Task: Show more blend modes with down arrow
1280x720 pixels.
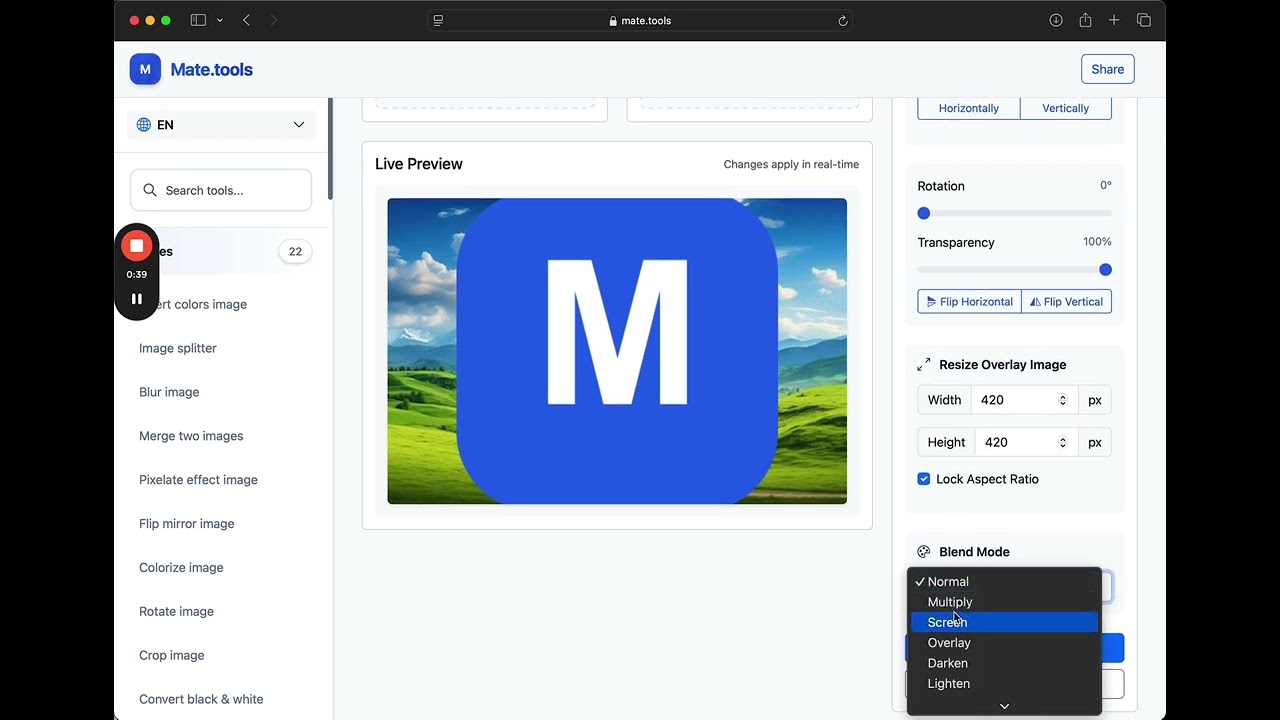Action: [x=1004, y=706]
